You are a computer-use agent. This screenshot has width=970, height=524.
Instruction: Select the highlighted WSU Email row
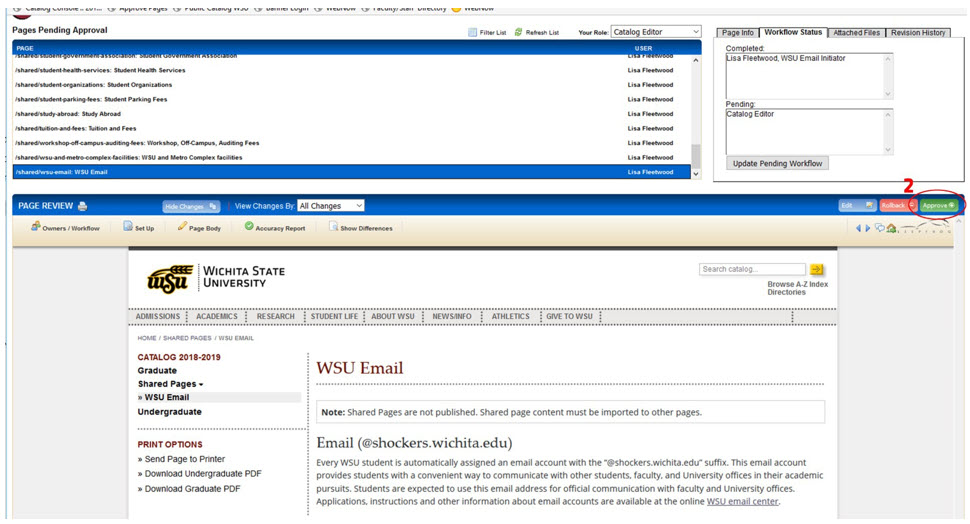(351, 172)
